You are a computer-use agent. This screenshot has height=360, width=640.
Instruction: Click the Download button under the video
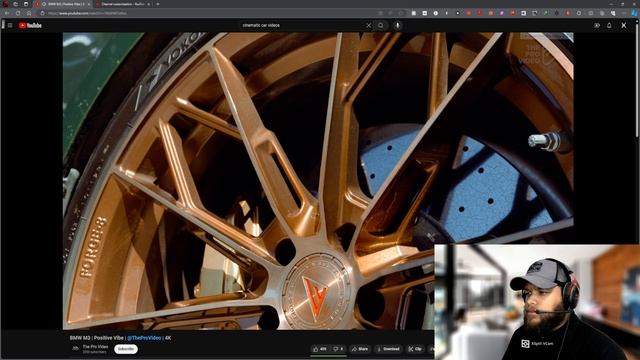coord(388,349)
